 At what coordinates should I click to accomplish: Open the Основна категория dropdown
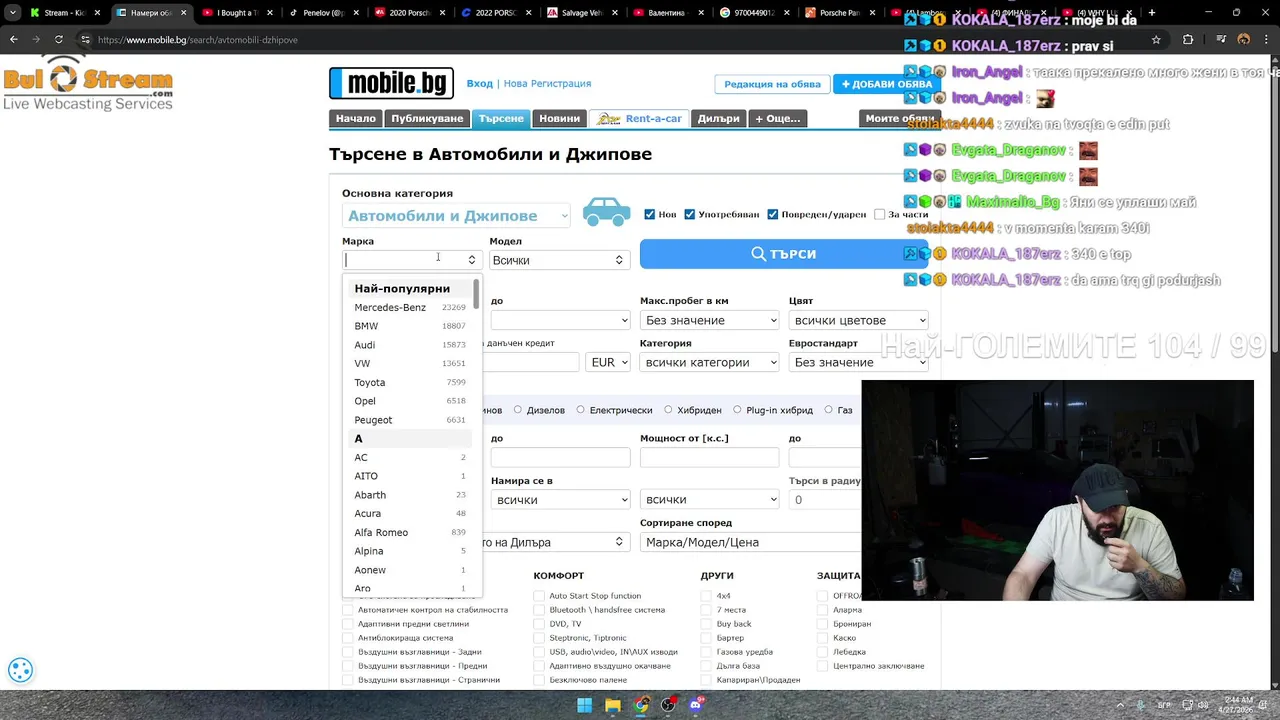(x=456, y=216)
